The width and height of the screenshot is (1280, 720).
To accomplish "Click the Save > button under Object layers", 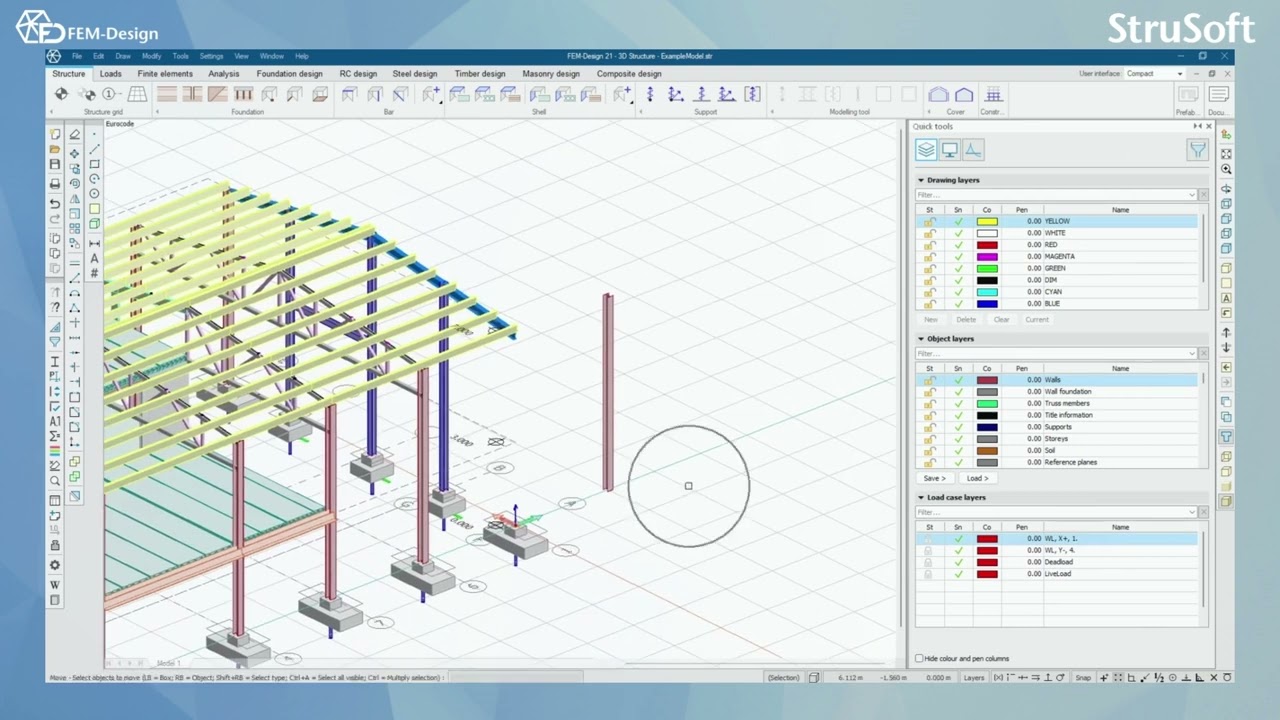I will tap(934, 478).
